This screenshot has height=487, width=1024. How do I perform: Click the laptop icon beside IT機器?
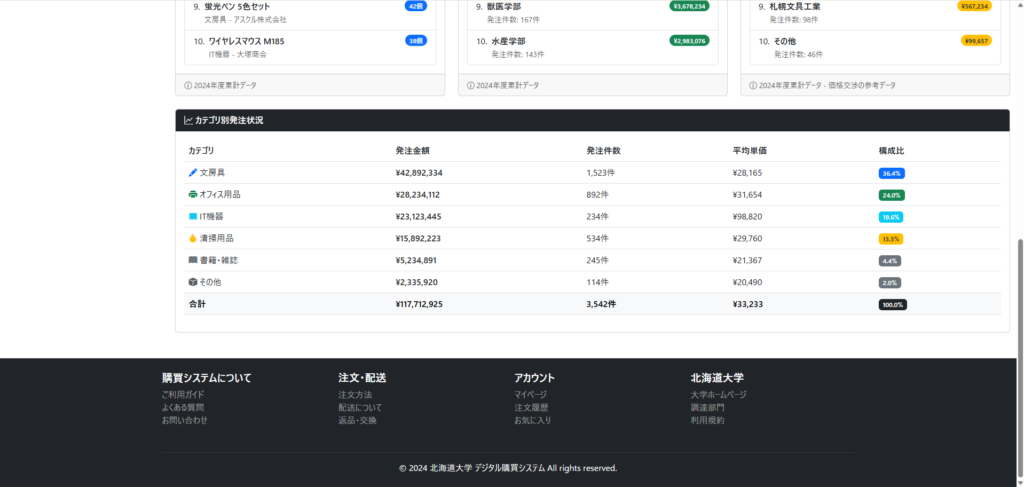click(193, 217)
